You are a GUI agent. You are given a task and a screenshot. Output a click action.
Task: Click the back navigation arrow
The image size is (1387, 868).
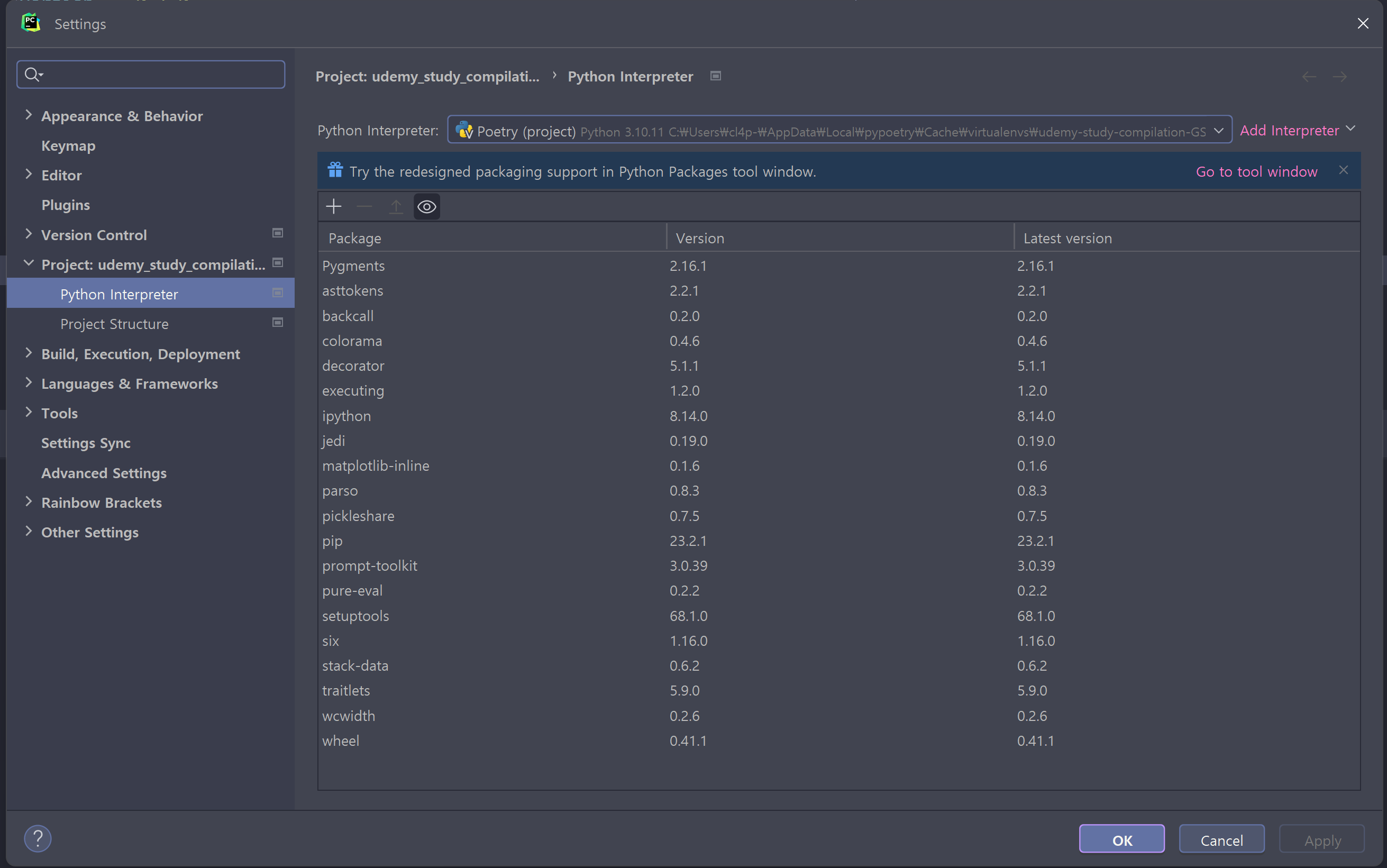[x=1309, y=77]
